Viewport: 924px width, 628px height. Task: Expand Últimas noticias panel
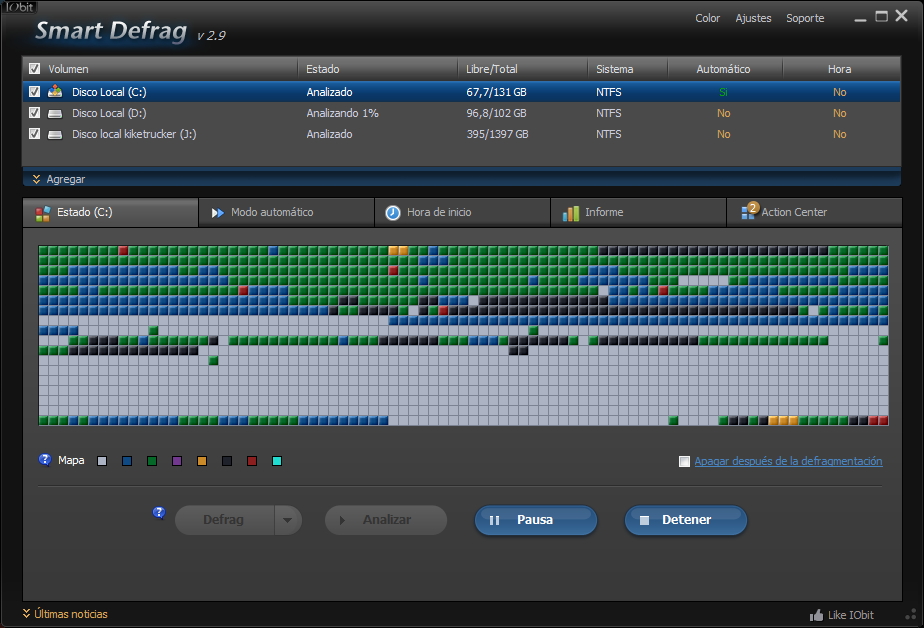[x=65, y=614]
